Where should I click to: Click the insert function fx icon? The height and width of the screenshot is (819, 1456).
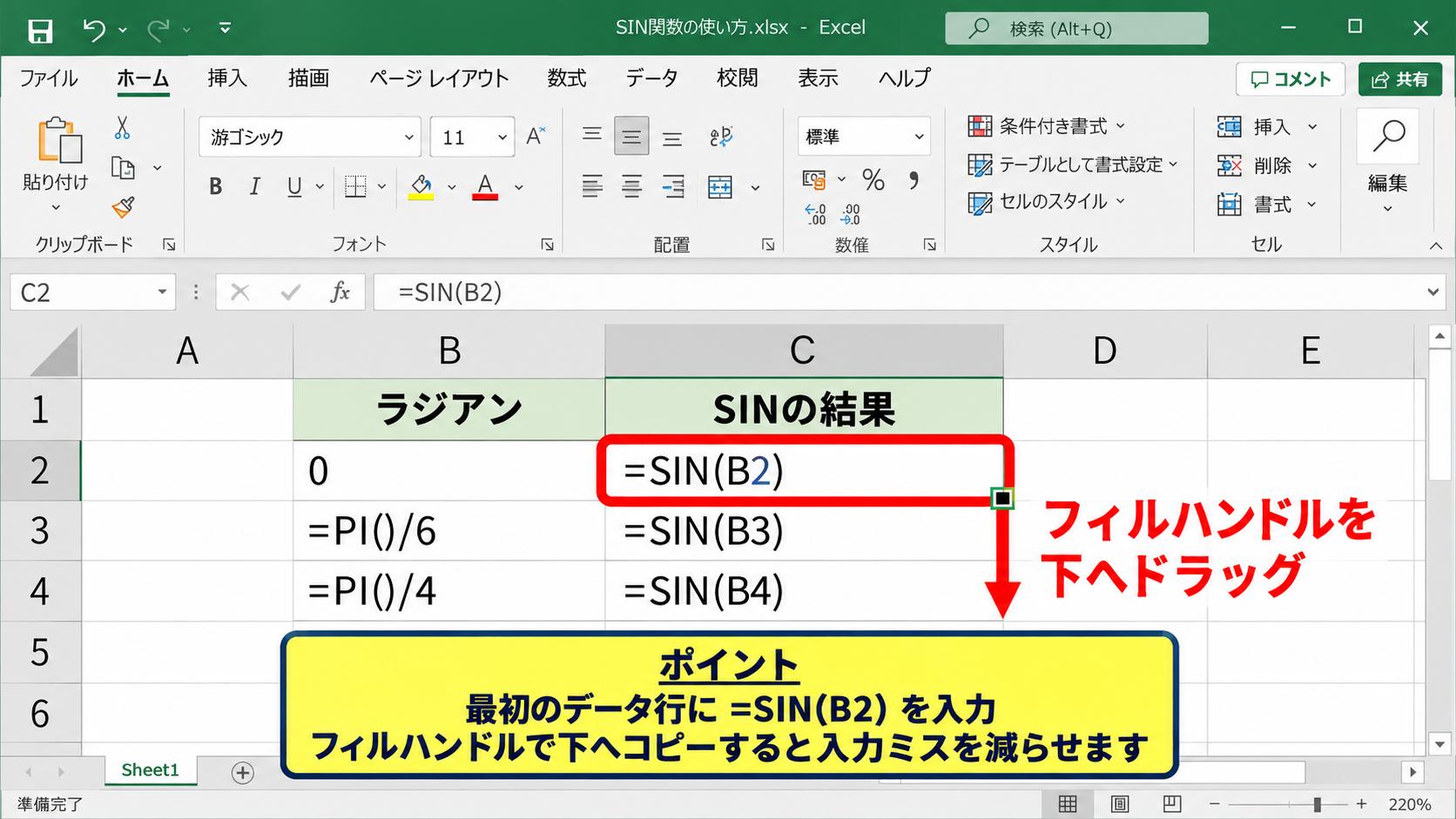click(x=340, y=292)
